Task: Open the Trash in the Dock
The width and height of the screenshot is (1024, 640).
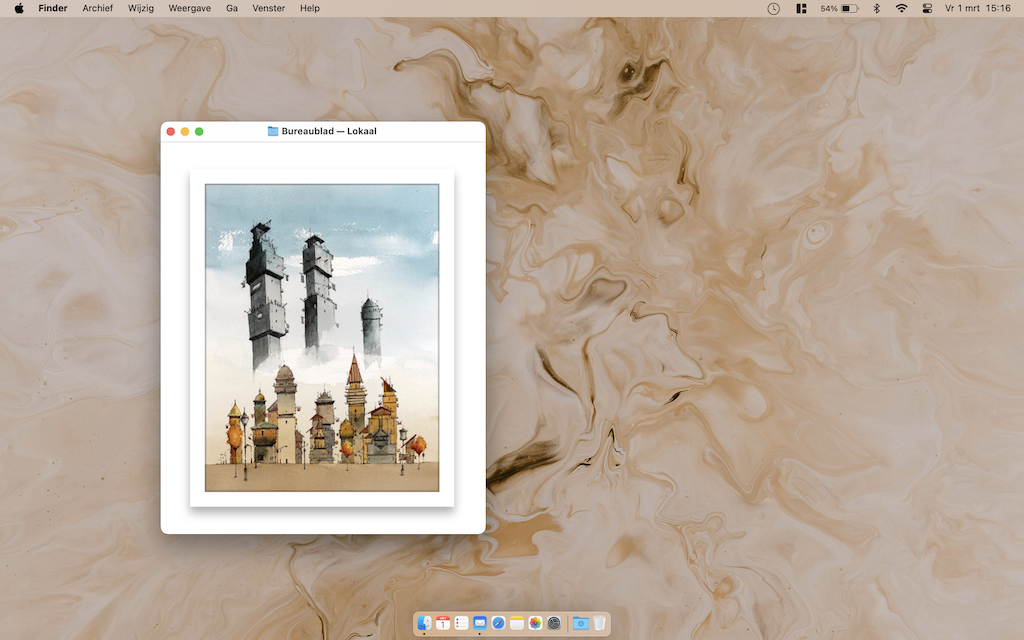Action: 599,623
